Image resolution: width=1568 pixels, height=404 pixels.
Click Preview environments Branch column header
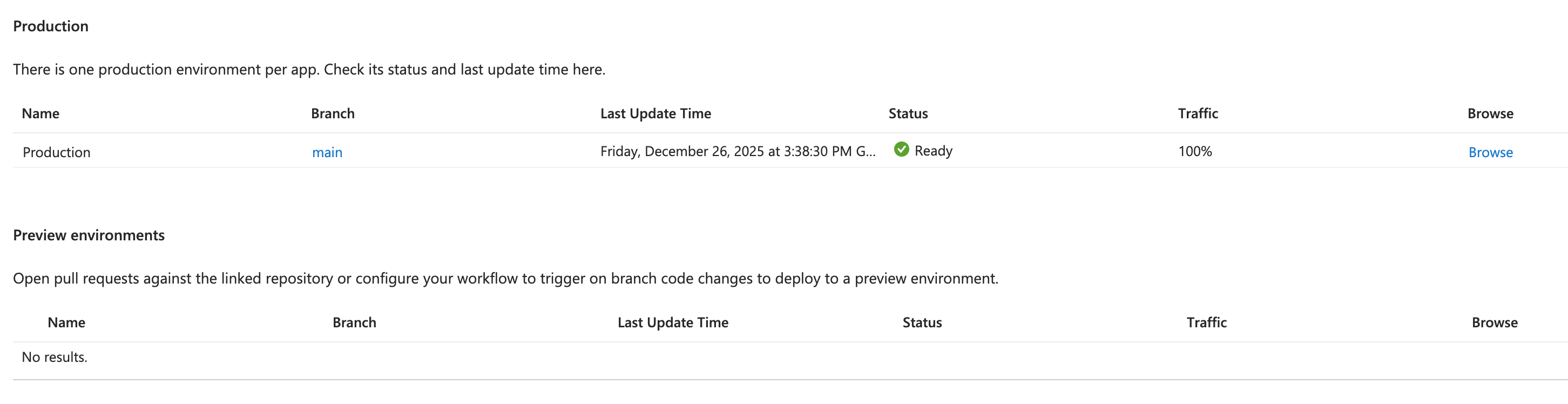354,322
